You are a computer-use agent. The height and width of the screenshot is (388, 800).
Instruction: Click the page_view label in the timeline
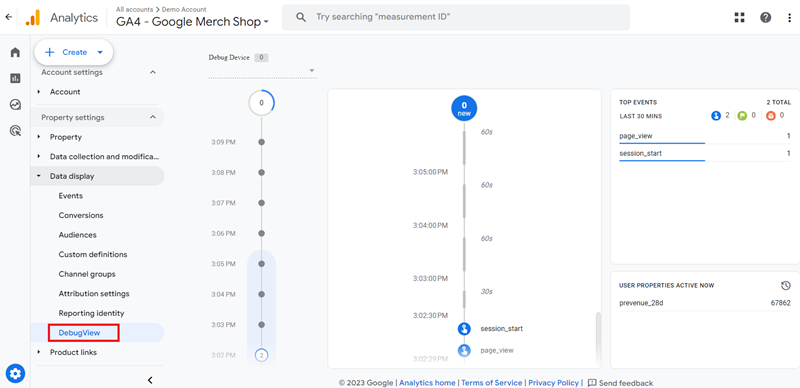pos(497,351)
